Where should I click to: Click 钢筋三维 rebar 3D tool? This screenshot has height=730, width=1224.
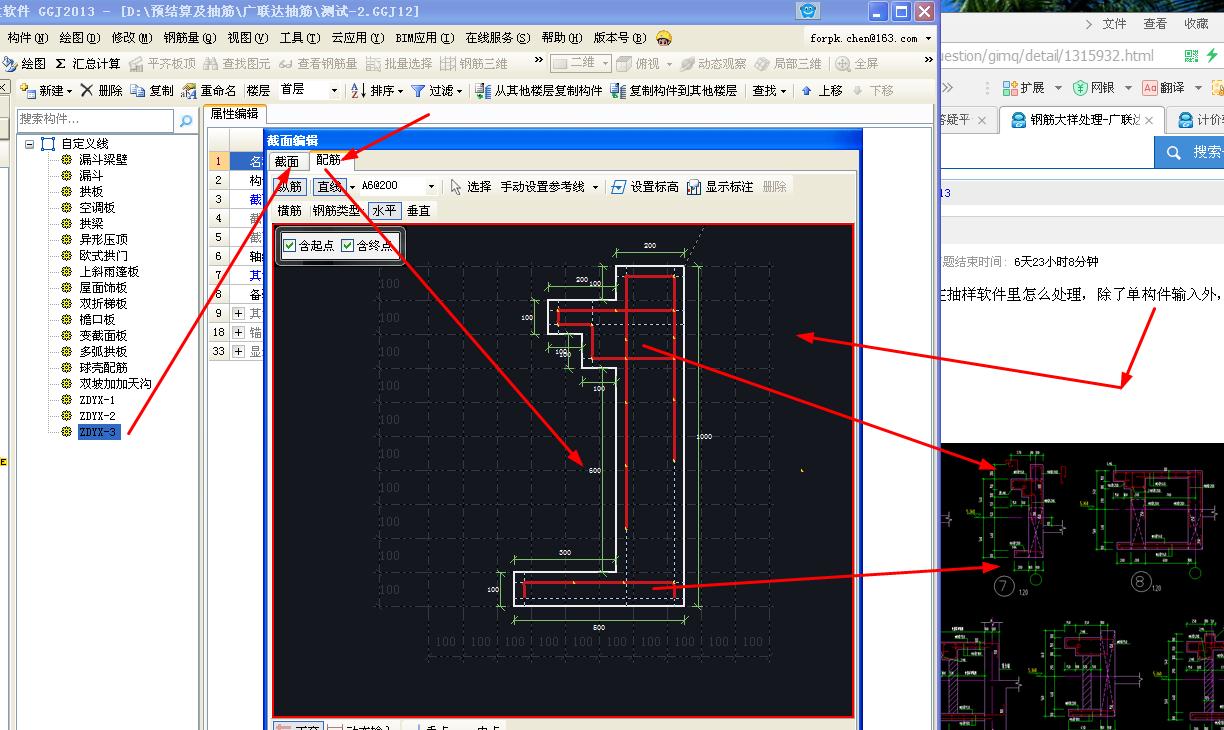pos(474,63)
